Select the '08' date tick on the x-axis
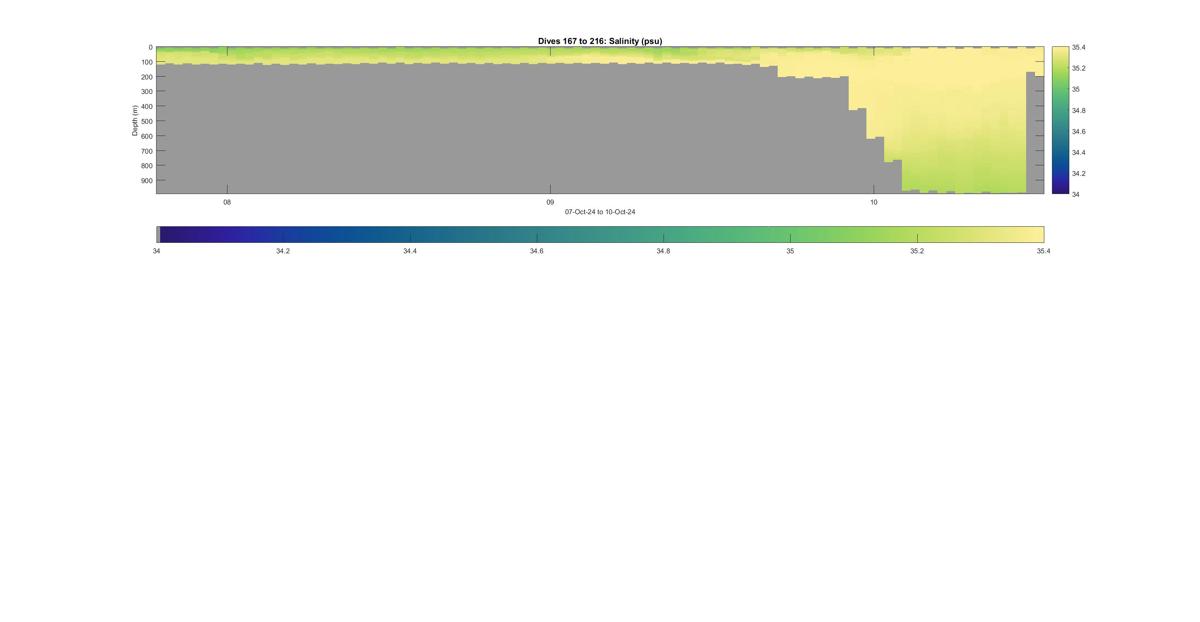Viewport: 1200px width, 622px height. click(227, 202)
